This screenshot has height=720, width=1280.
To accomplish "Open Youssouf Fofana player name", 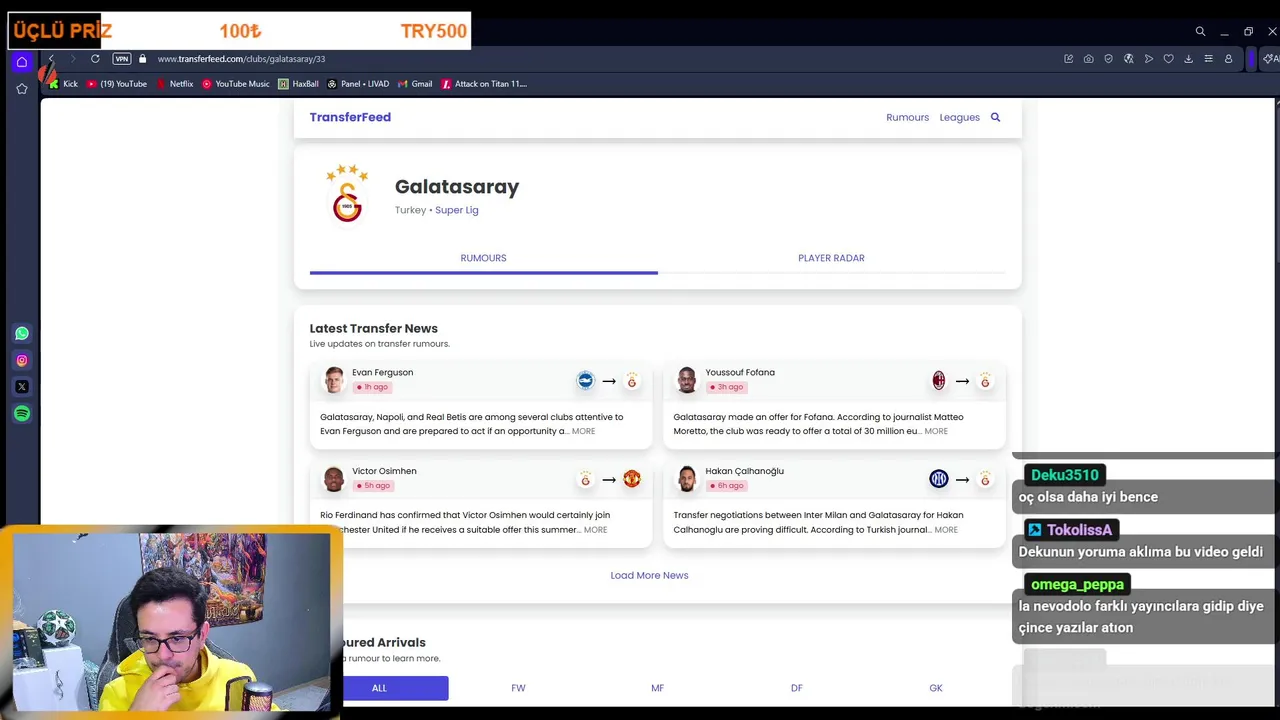I will click(740, 372).
